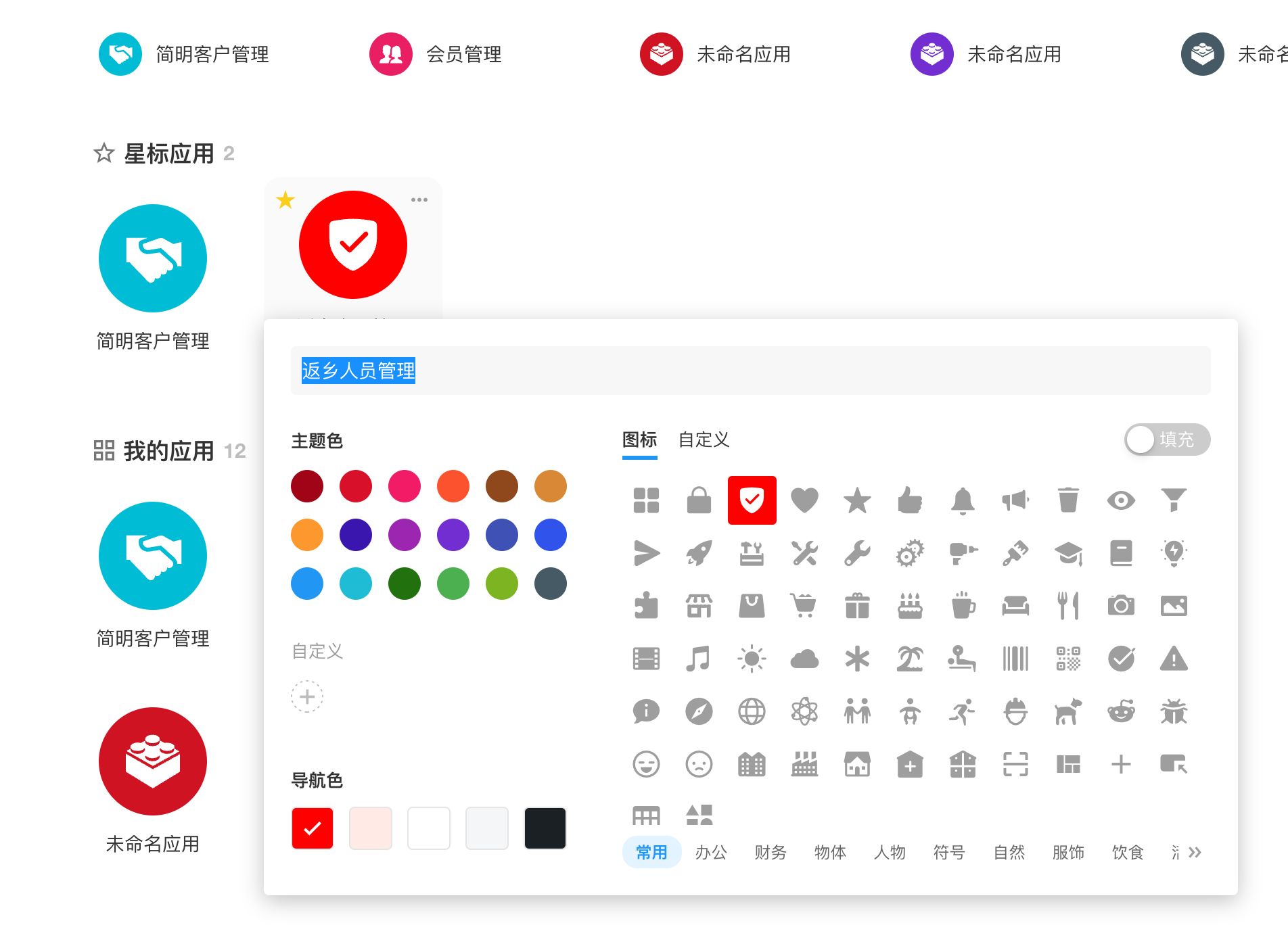The image size is (1288, 948).
Task: Choose the heart icon for the app
Action: [x=804, y=500]
